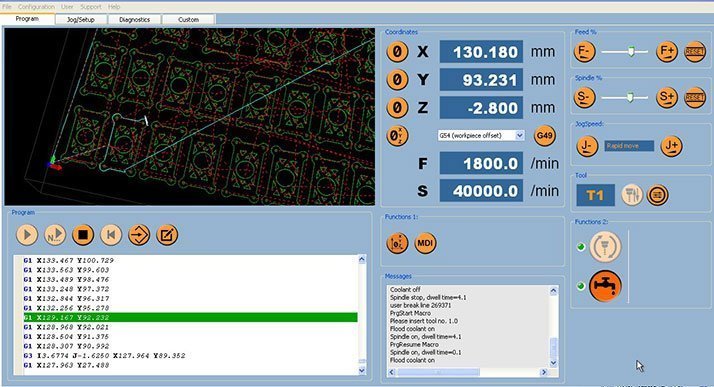Zero the Z axis coordinate
This screenshot has height=387, width=714.
click(x=397, y=108)
